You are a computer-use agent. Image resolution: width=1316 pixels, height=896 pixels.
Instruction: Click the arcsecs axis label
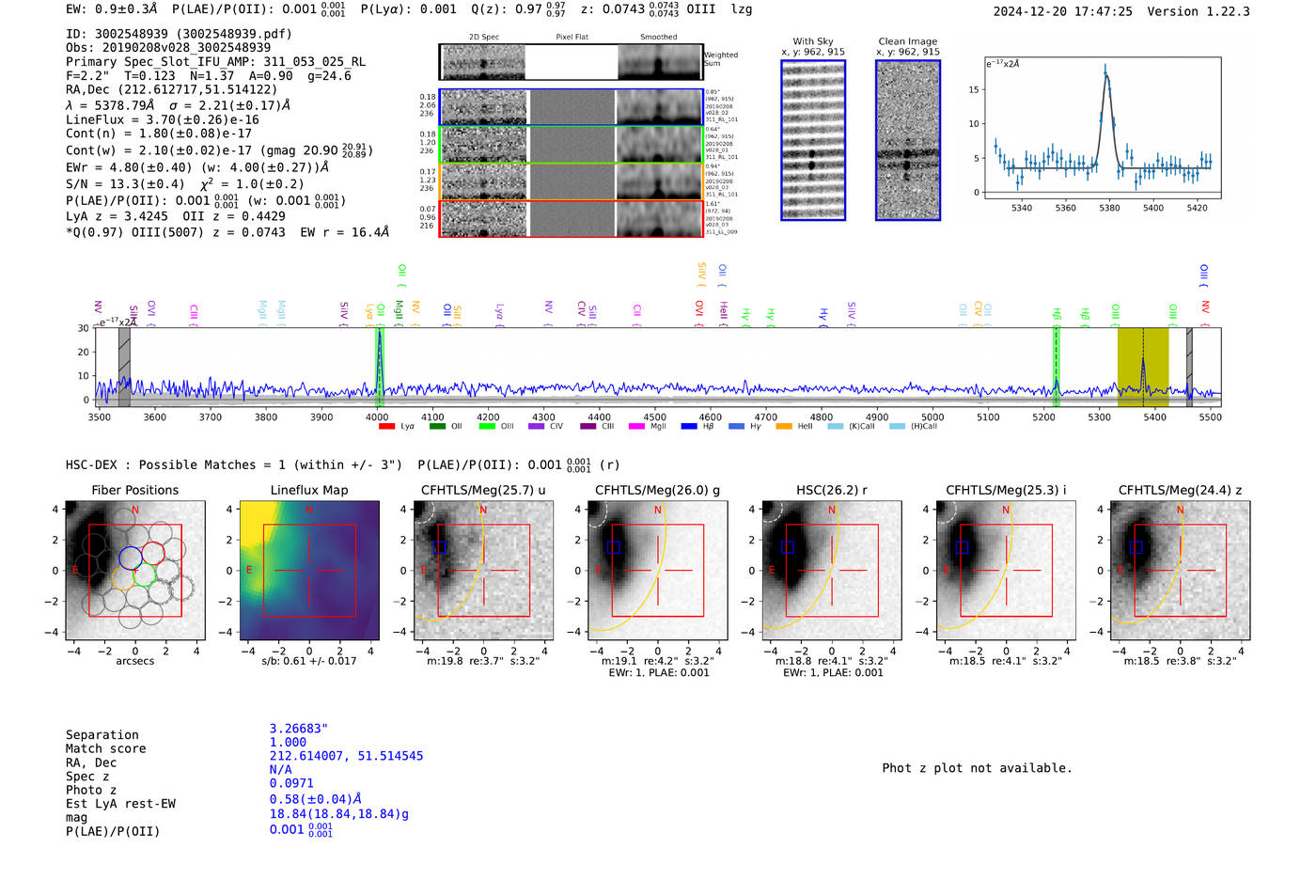point(135,661)
